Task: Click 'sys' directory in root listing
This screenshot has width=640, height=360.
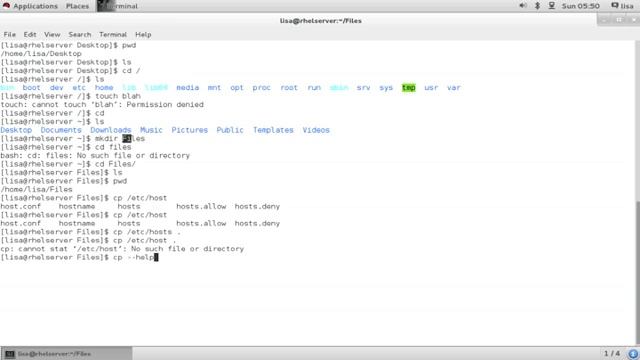Action: pos(386,88)
